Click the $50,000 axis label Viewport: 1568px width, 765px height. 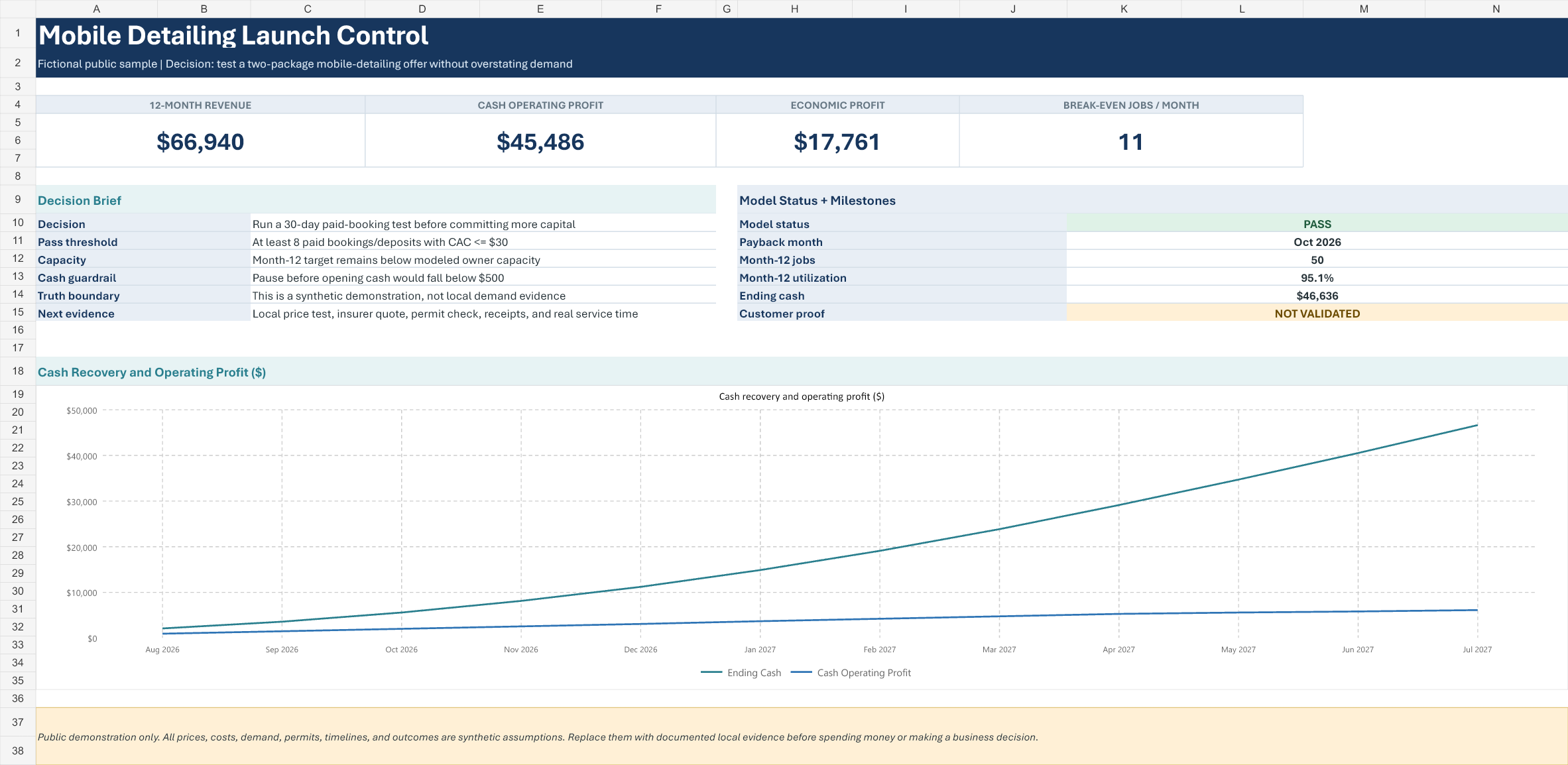(x=82, y=411)
